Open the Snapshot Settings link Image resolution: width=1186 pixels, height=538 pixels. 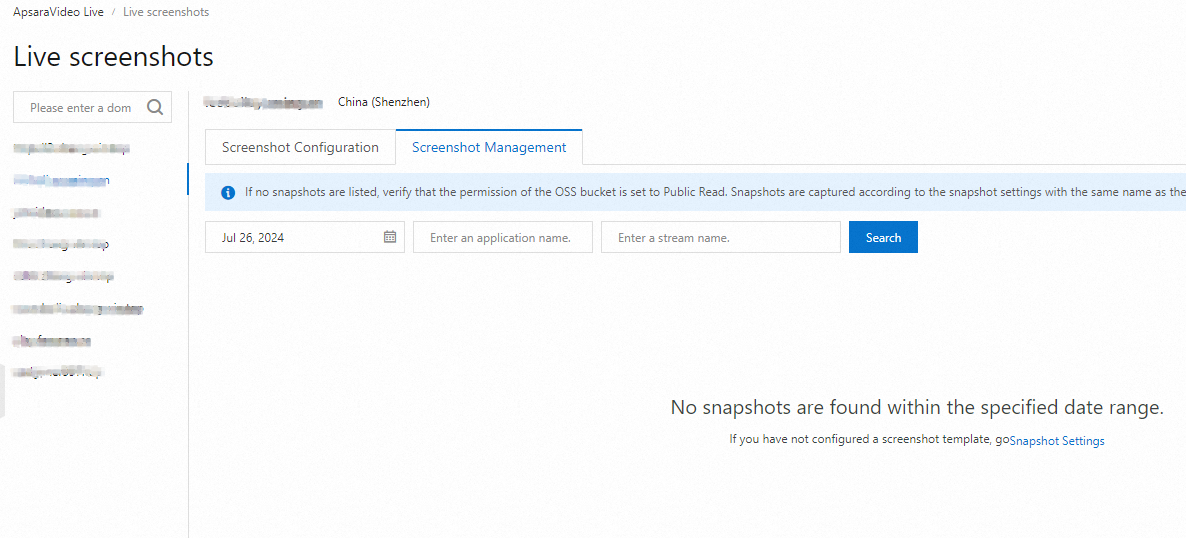(x=1057, y=440)
